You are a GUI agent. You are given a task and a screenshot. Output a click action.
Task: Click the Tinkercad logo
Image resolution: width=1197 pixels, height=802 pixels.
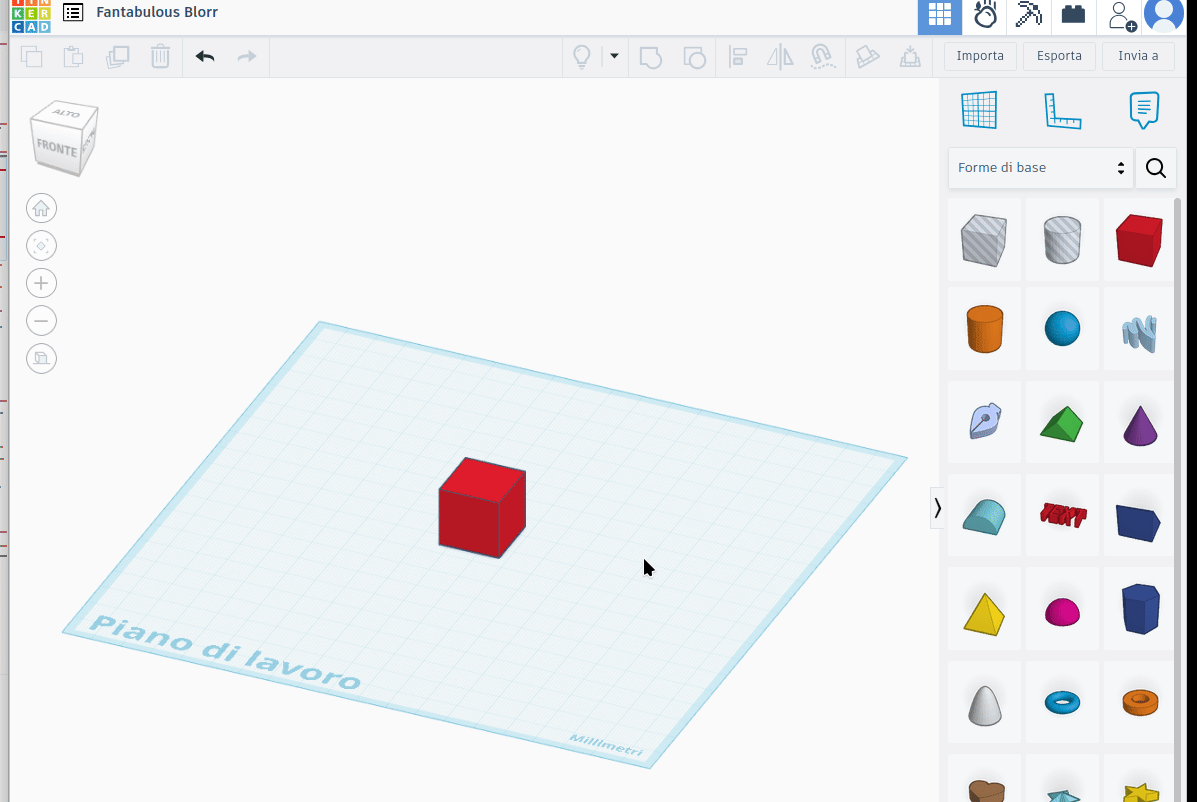(31, 15)
